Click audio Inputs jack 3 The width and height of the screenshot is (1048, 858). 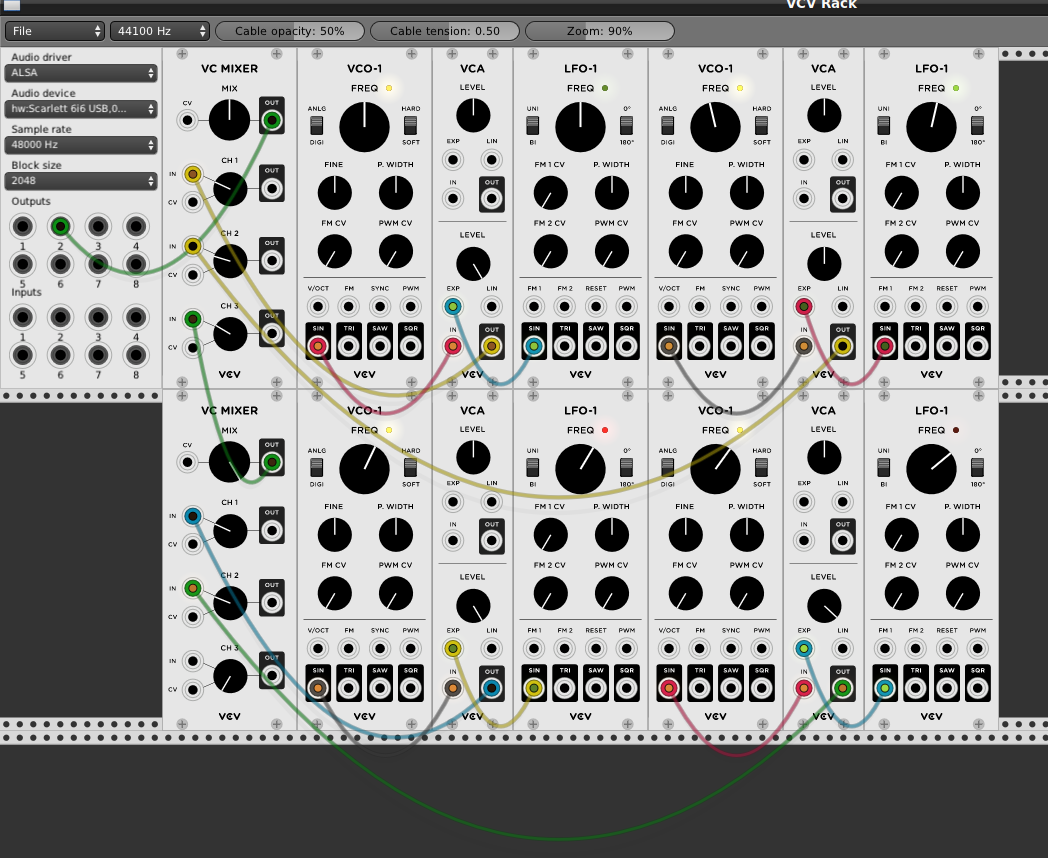pos(98,317)
